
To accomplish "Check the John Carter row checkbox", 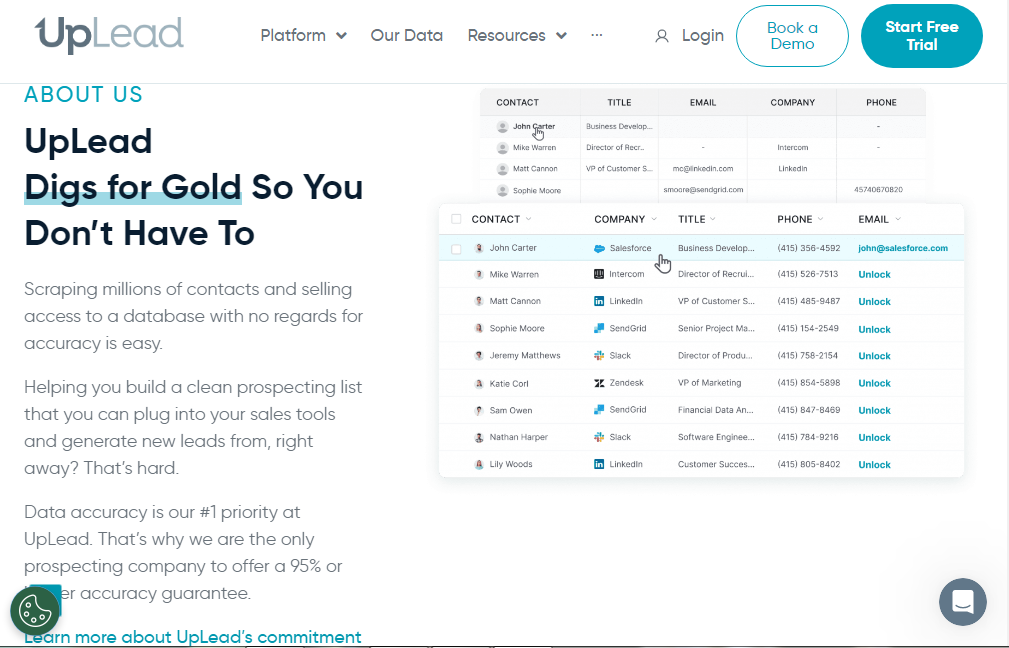I will coord(456,249).
